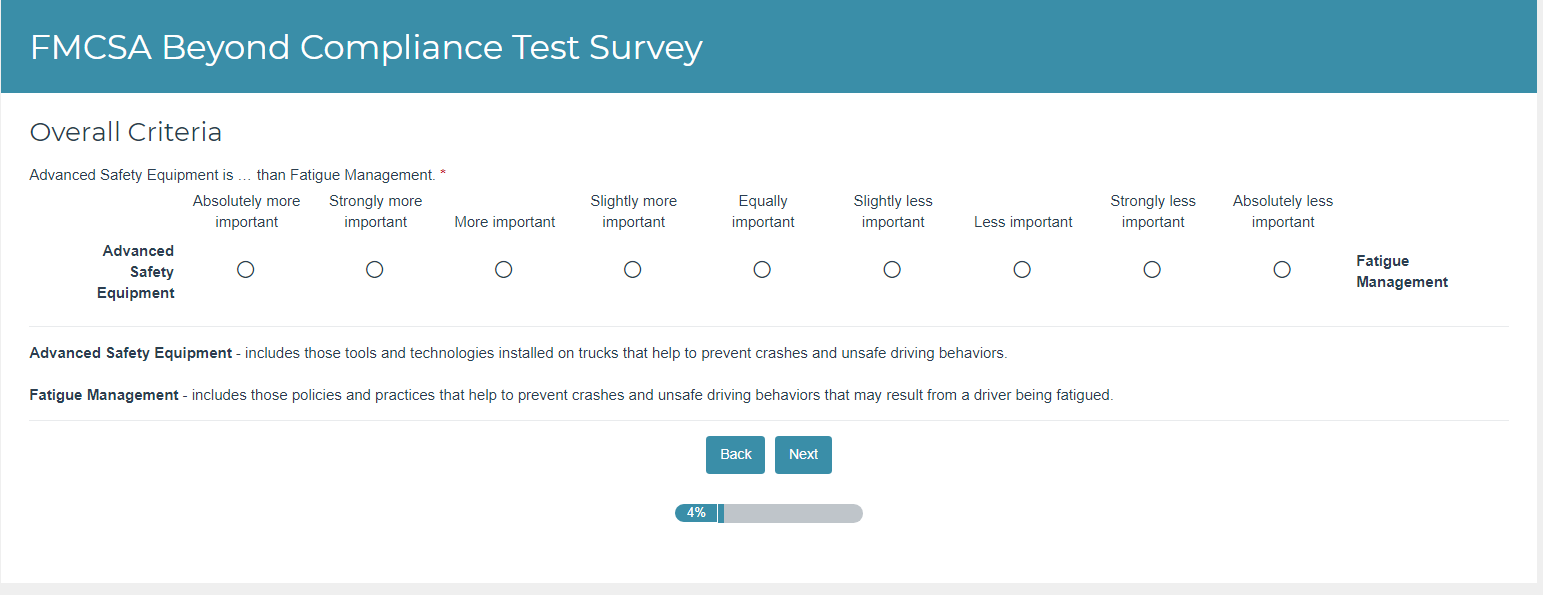The width and height of the screenshot is (1543, 595).
Task: Click the 'Overall Criteria' section heading
Action: coord(126,132)
